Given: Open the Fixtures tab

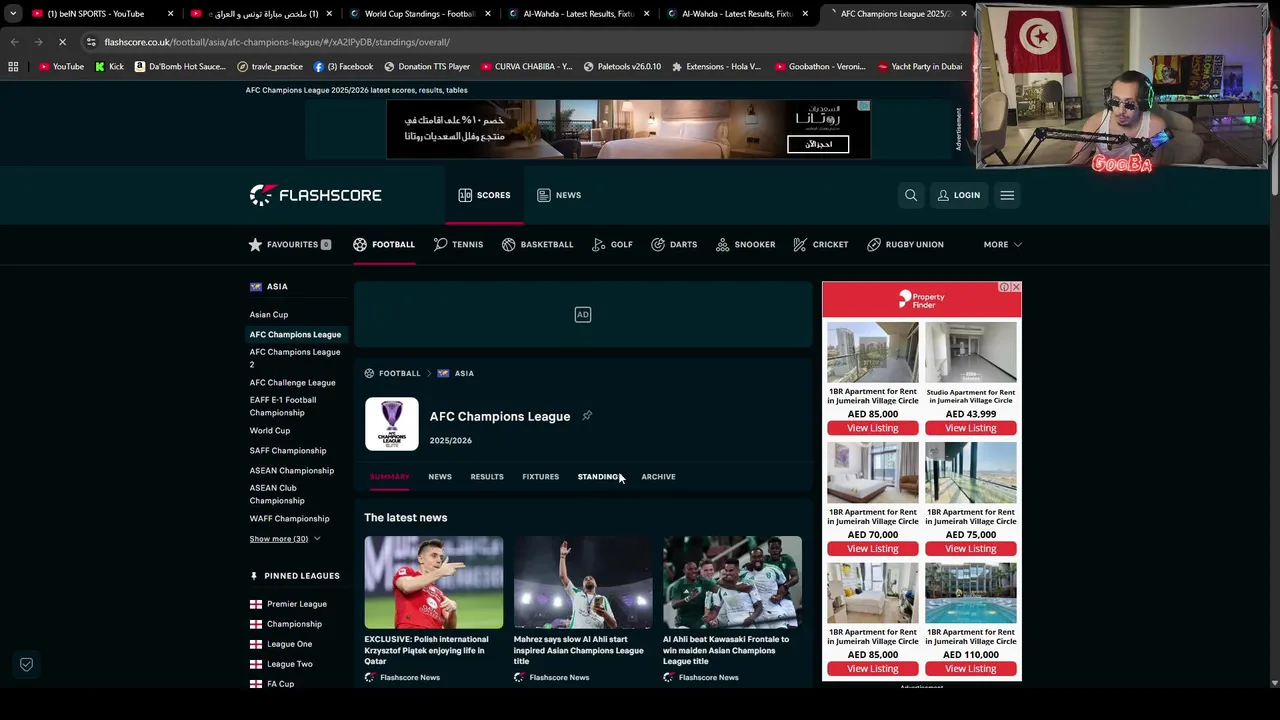Looking at the screenshot, I should pyautogui.click(x=540, y=477).
